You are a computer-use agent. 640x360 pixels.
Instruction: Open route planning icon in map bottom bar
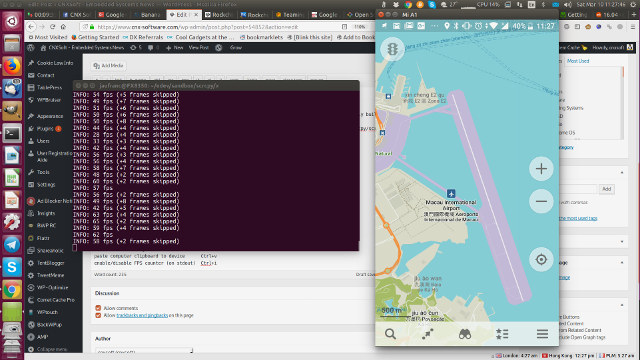coord(427,334)
